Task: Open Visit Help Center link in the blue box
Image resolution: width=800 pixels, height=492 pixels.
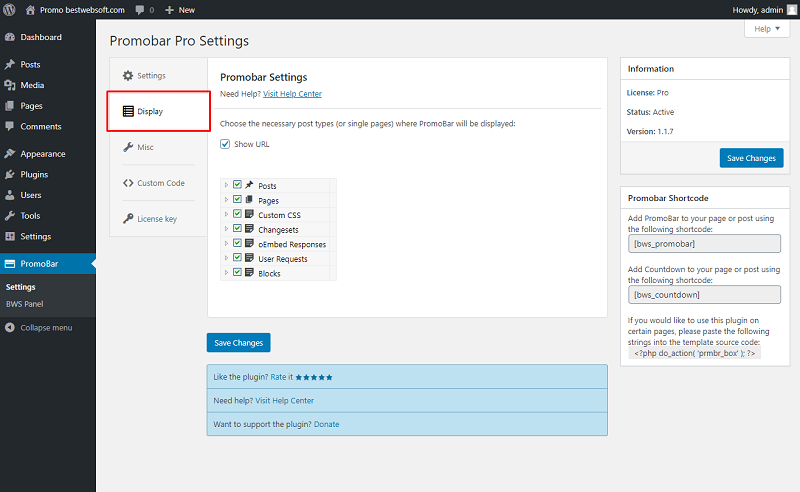Action: (285, 401)
